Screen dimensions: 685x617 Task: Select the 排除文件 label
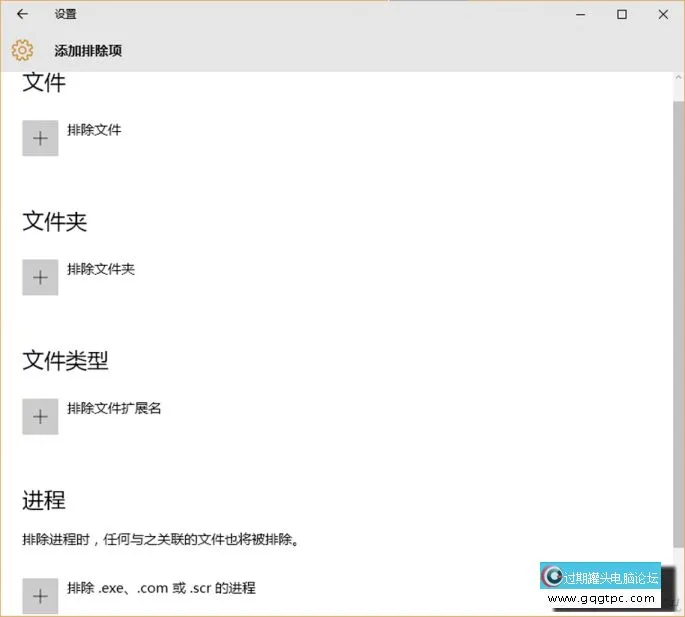[x=94, y=130]
